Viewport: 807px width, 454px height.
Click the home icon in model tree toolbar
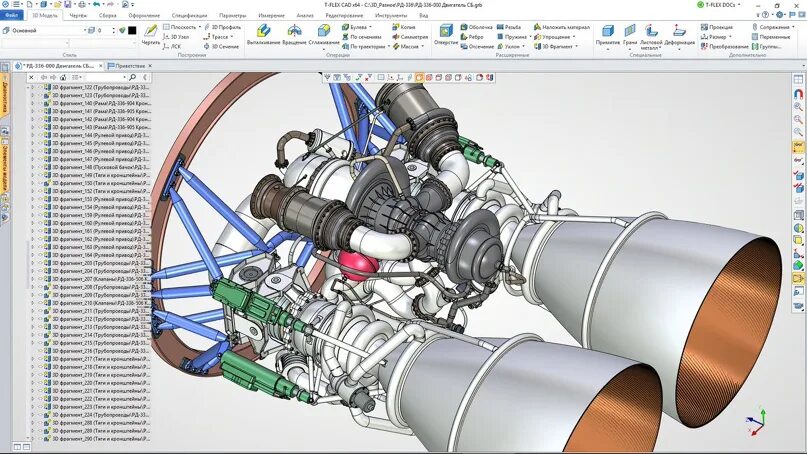point(63,77)
